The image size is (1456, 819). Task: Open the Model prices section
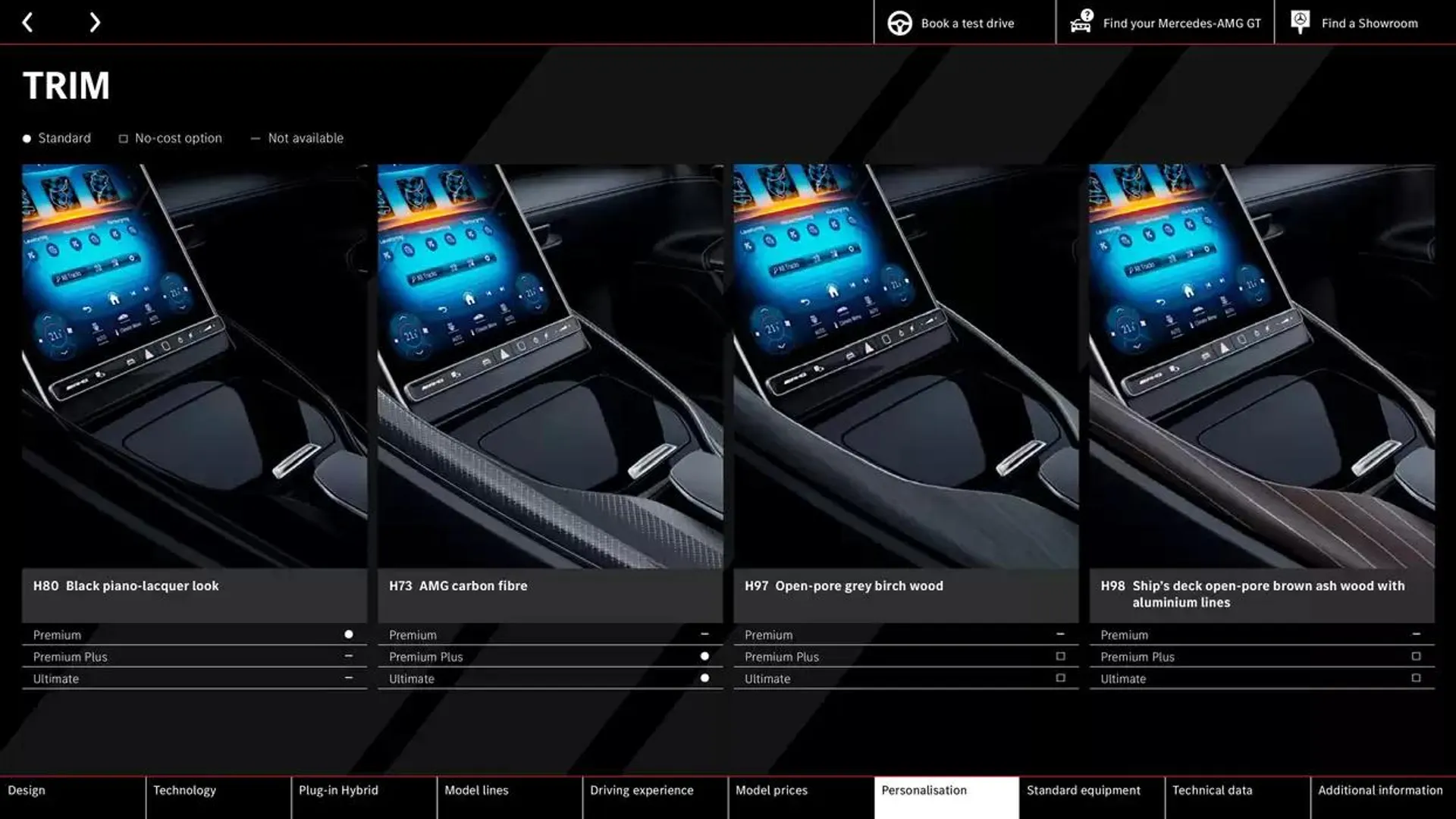pyautogui.click(x=771, y=790)
